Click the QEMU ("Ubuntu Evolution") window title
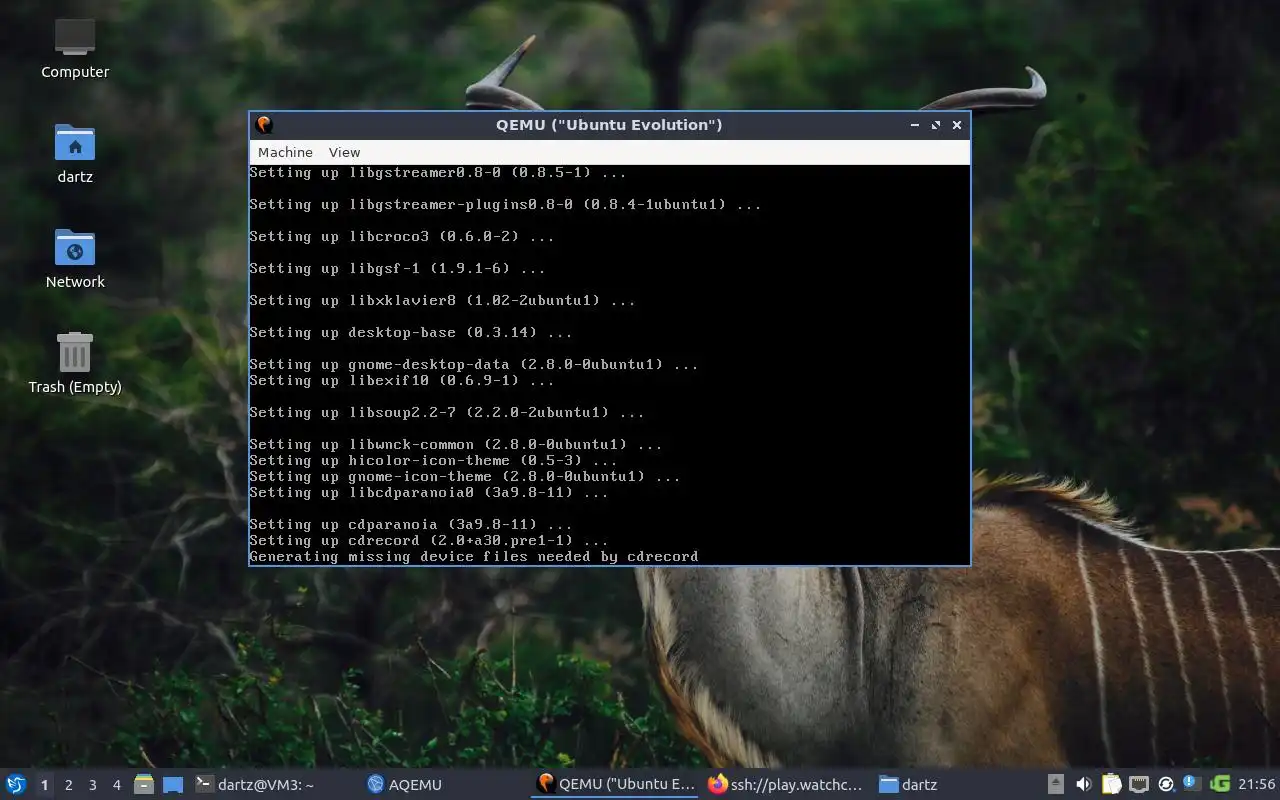 click(x=609, y=124)
